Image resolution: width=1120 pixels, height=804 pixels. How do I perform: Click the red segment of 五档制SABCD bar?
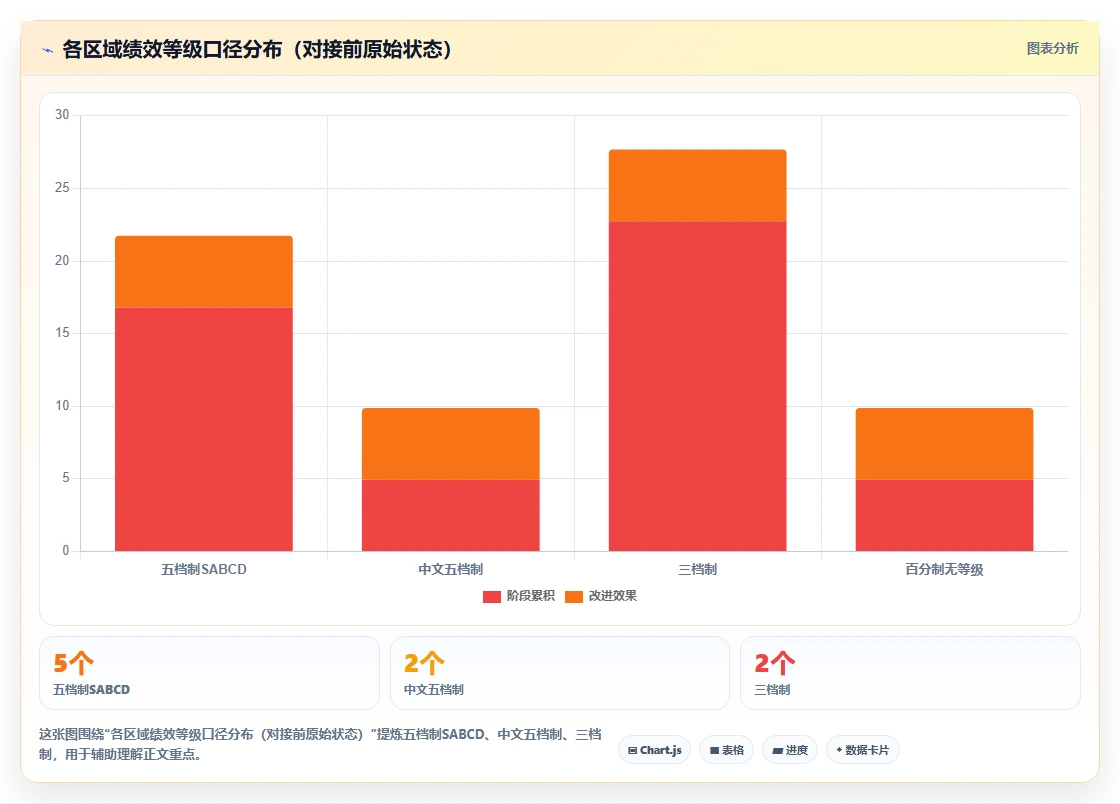204,429
